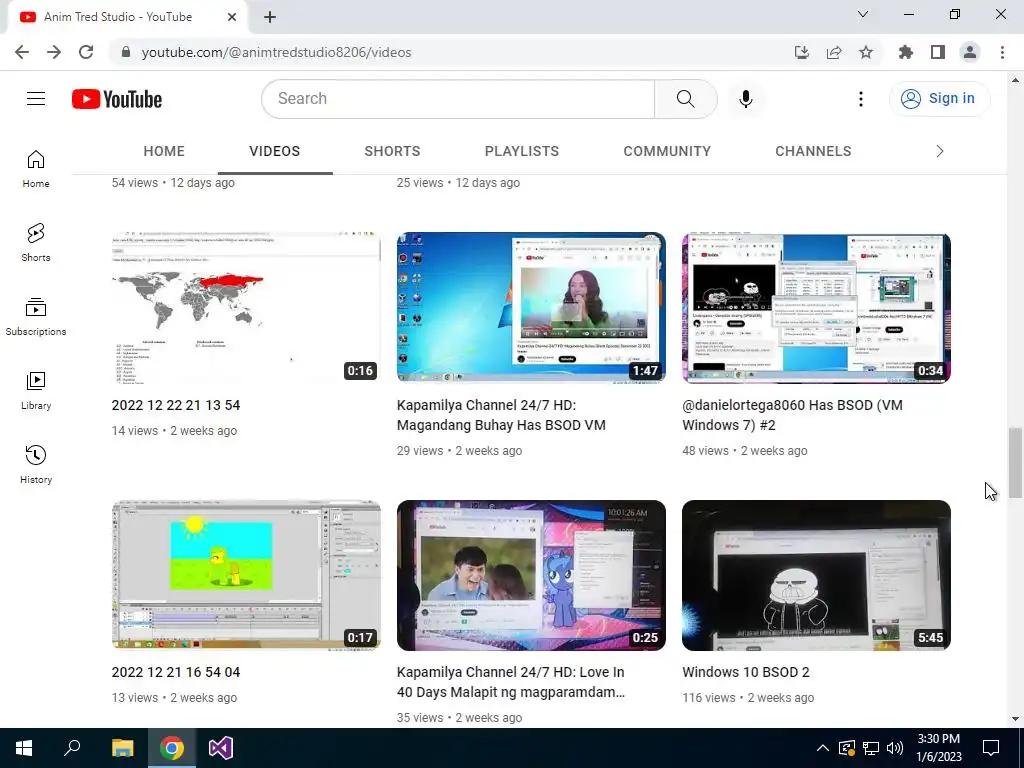Go forward in browser

[54, 52]
